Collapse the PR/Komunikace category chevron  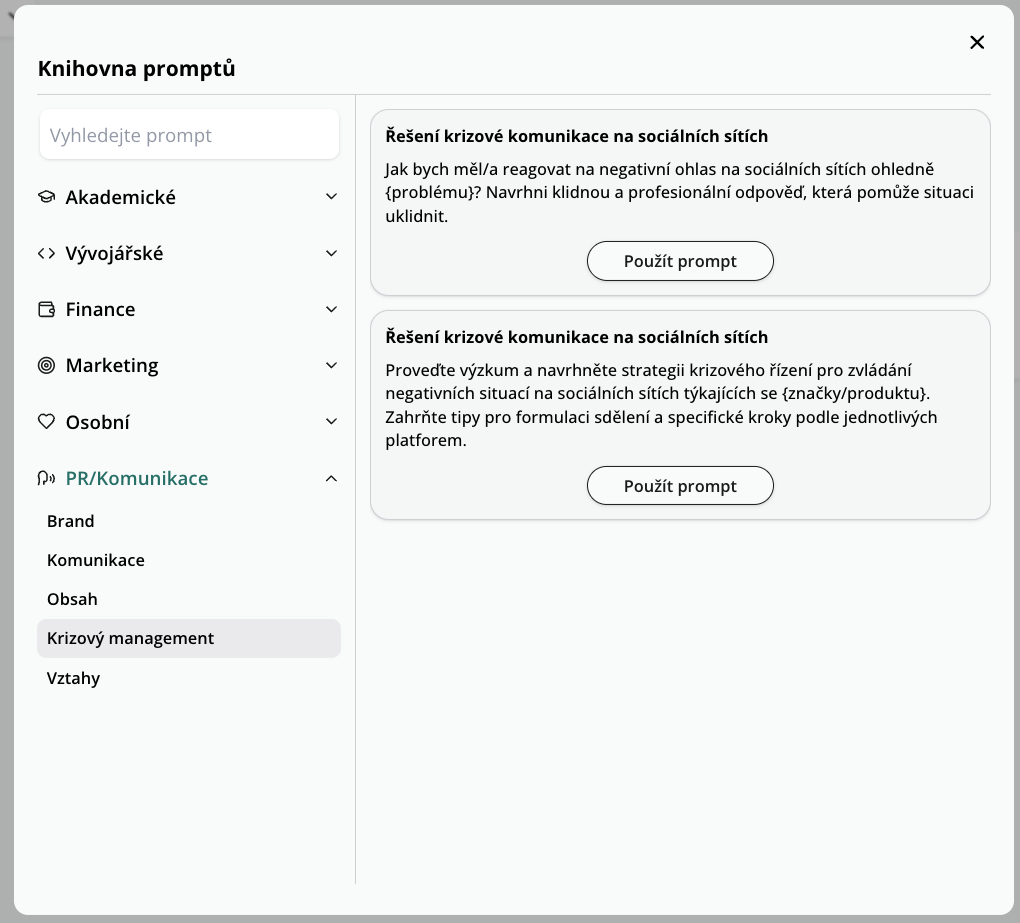tap(331, 478)
